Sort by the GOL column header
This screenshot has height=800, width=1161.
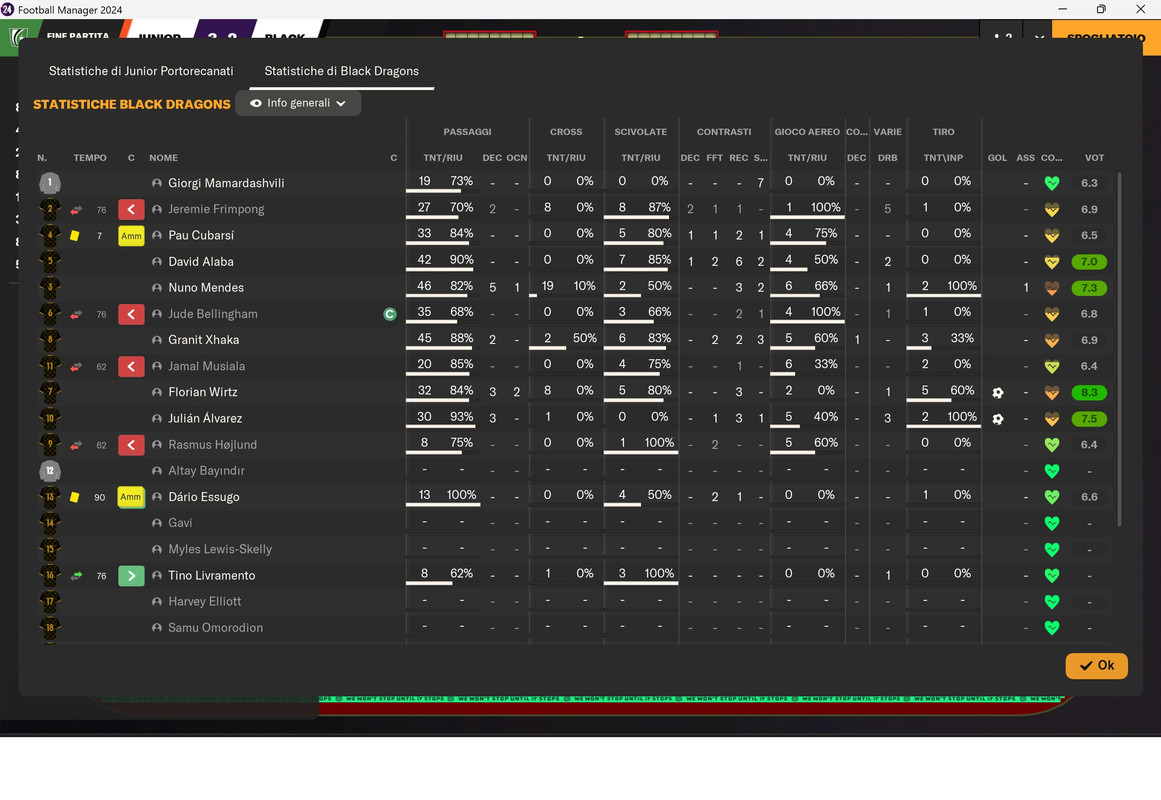(x=997, y=158)
